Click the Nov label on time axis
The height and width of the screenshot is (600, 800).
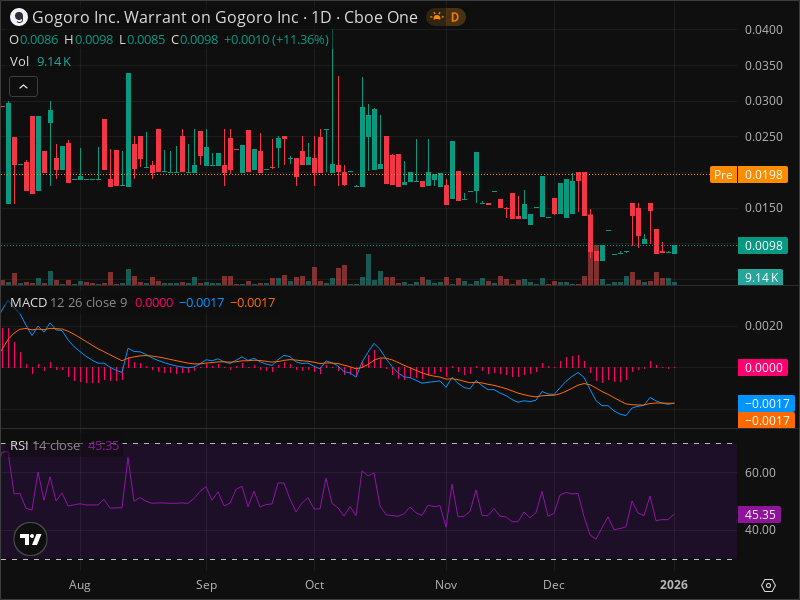click(446, 585)
